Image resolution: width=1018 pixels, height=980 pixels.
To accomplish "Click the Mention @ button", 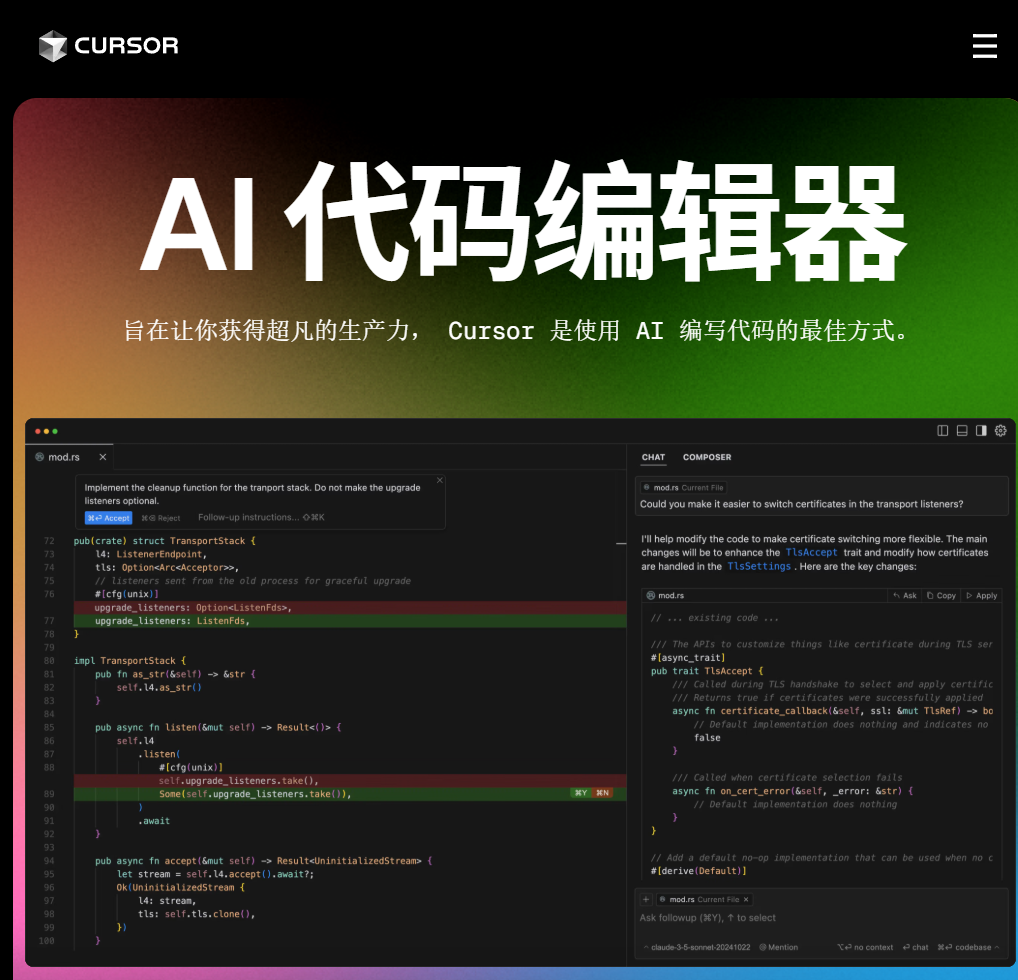I will 778,948.
